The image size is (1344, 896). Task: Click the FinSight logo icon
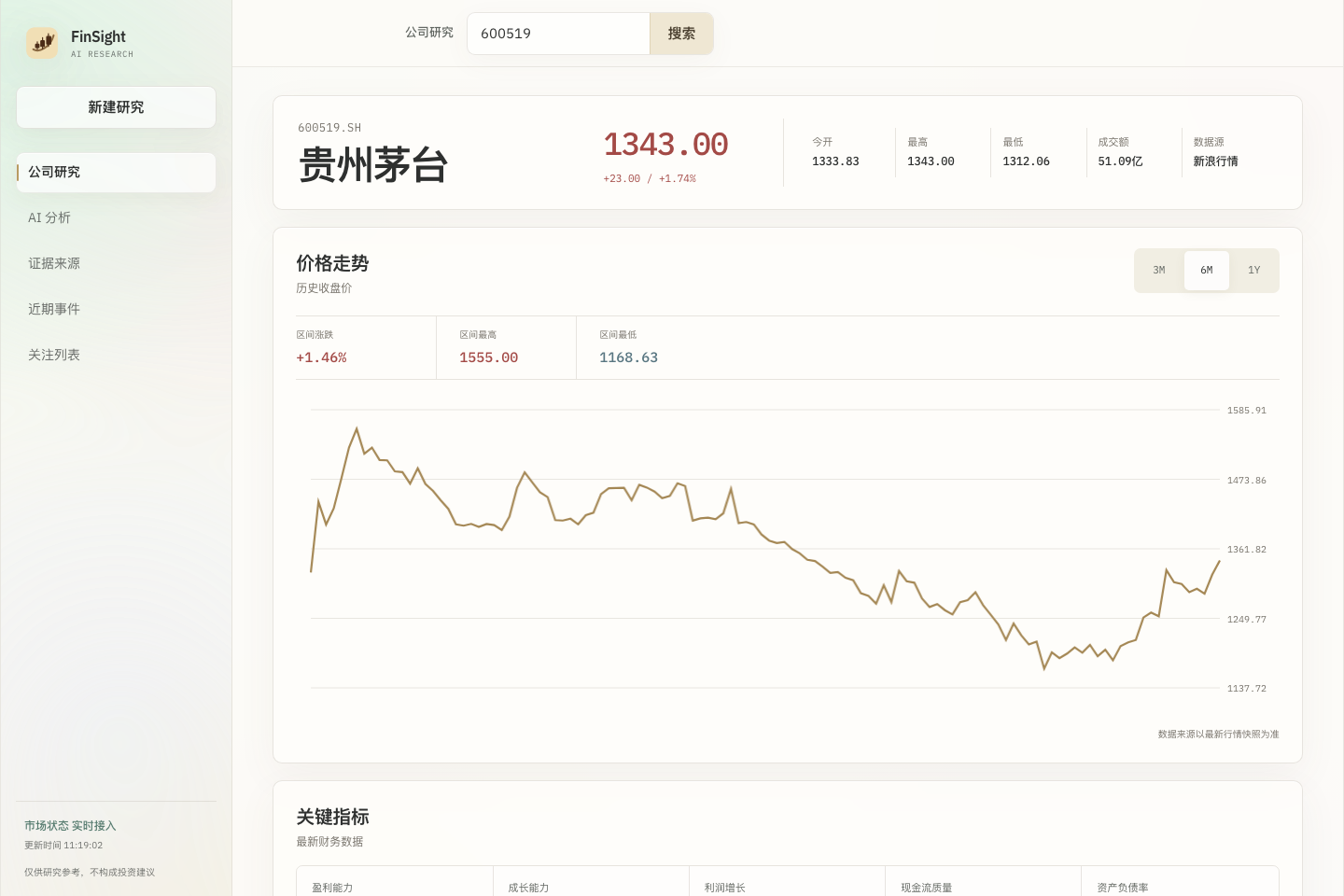(x=42, y=43)
